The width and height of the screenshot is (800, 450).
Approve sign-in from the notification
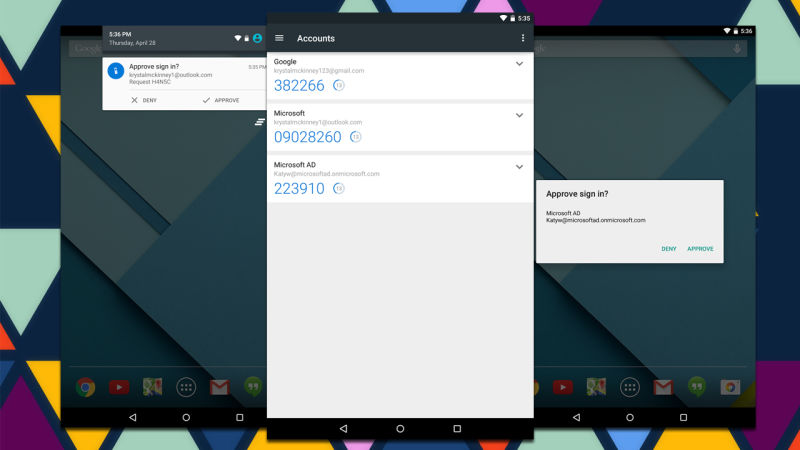coord(221,100)
